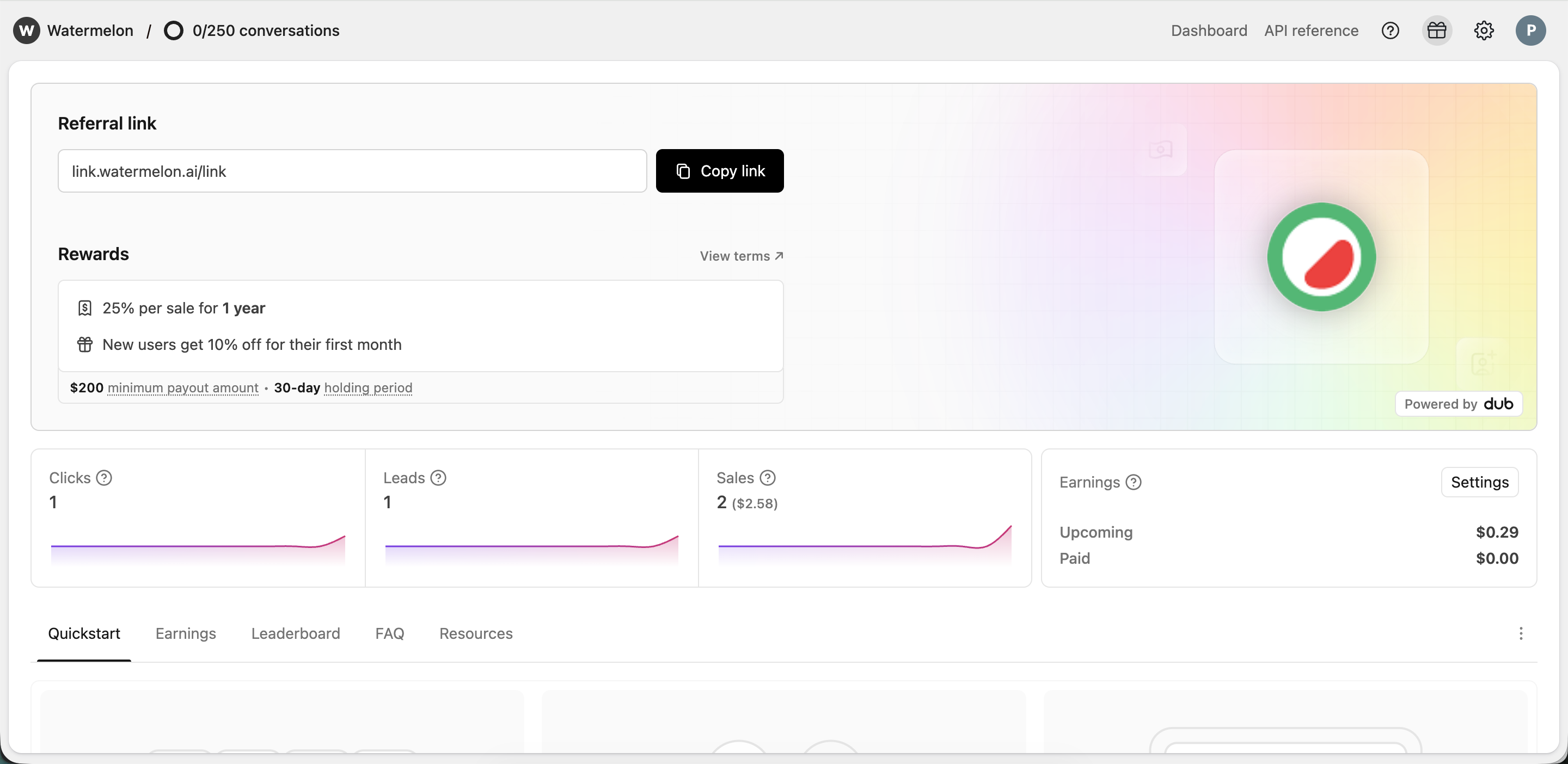Click the Clicks help info icon

point(104,478)
